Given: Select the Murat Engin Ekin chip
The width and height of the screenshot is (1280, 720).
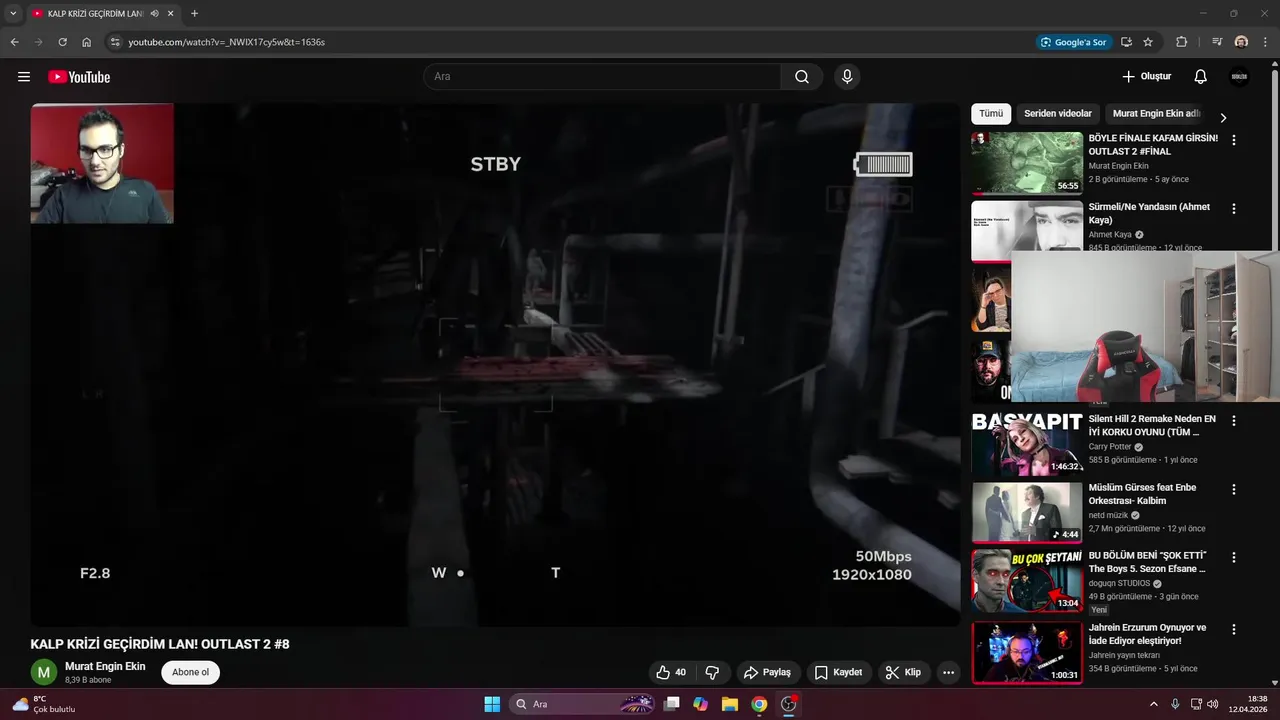Looking at the screenshot, I should click(x=1156, y=114).
